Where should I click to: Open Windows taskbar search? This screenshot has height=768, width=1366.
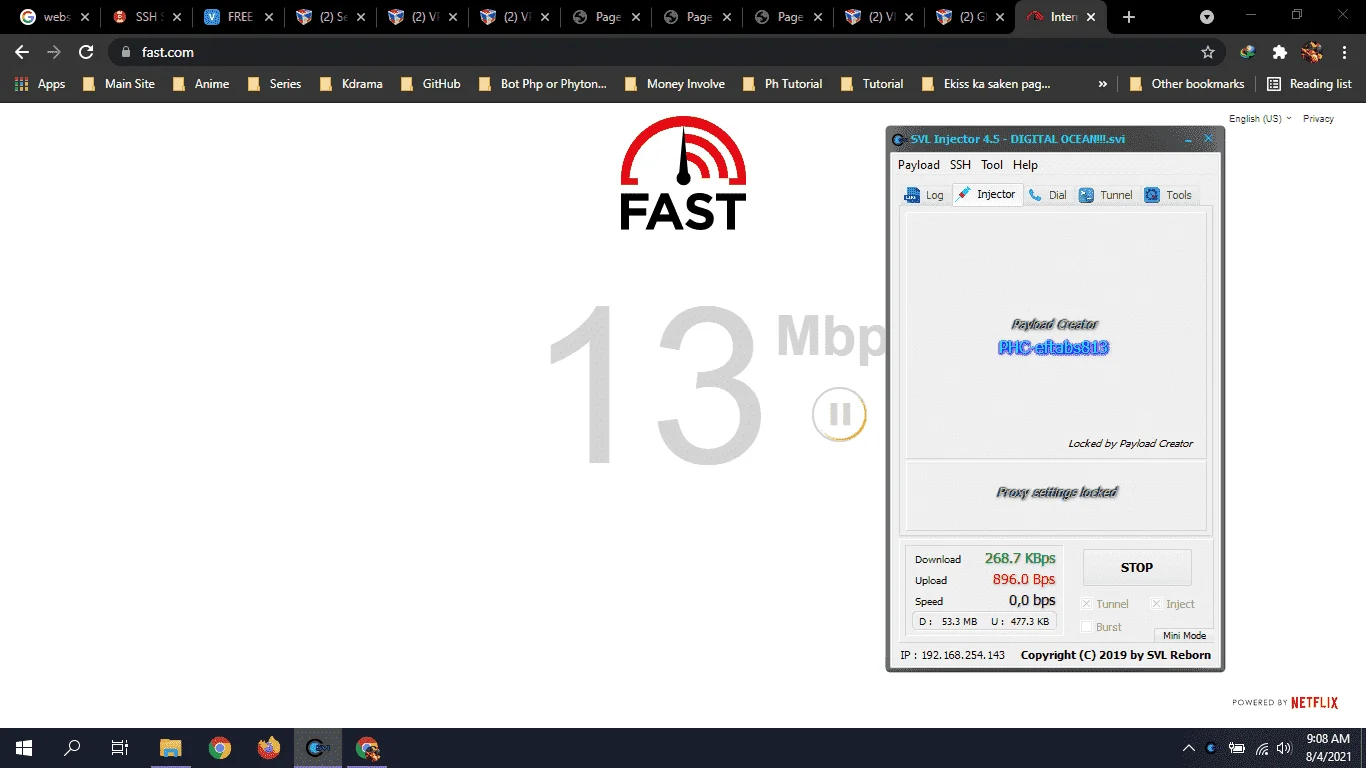[x=72, y=748]
